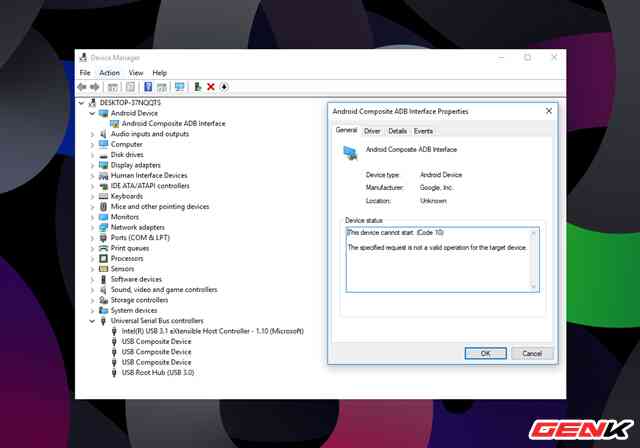Expand Audio inputs and outputs
This screenshot has width=640, height=448.
92,134
